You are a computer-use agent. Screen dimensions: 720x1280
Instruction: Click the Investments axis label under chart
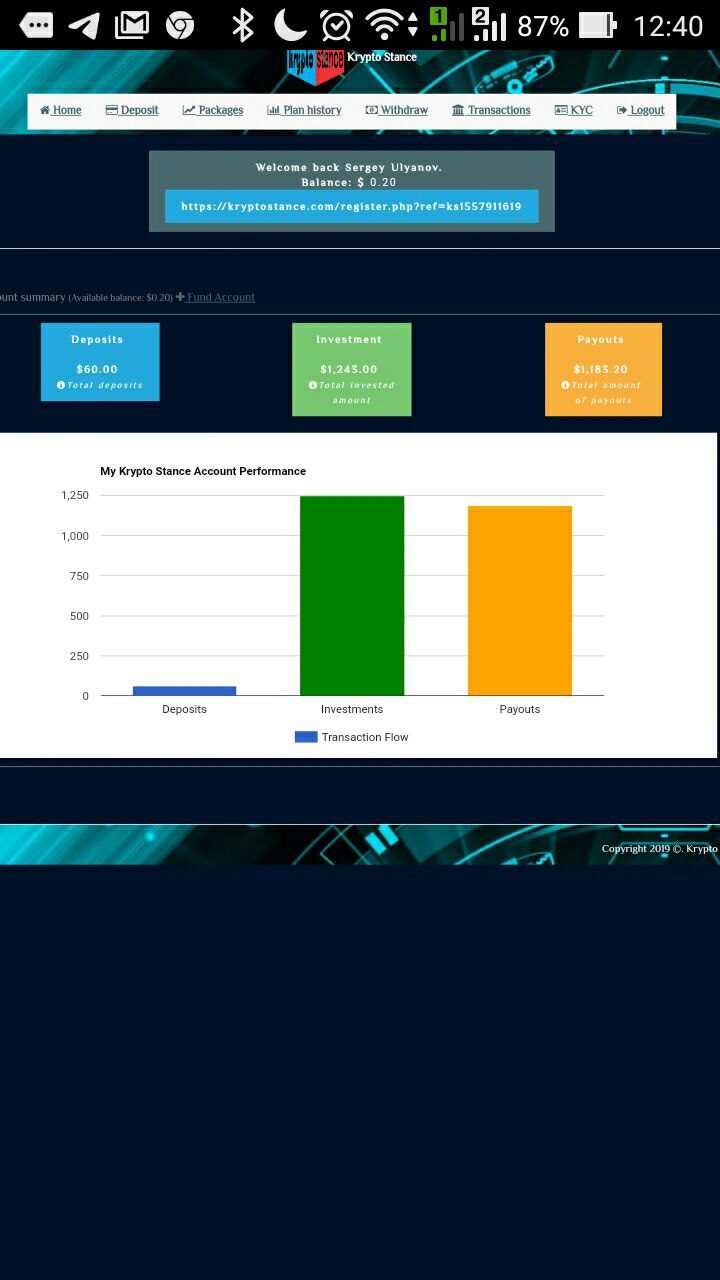(x=352, y=709)
